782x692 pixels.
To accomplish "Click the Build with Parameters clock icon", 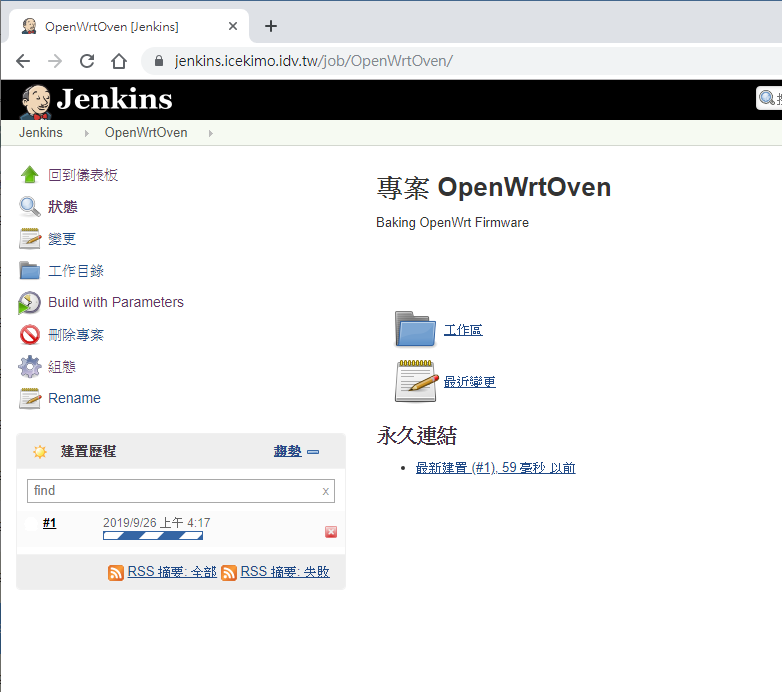I will point(29,303).
